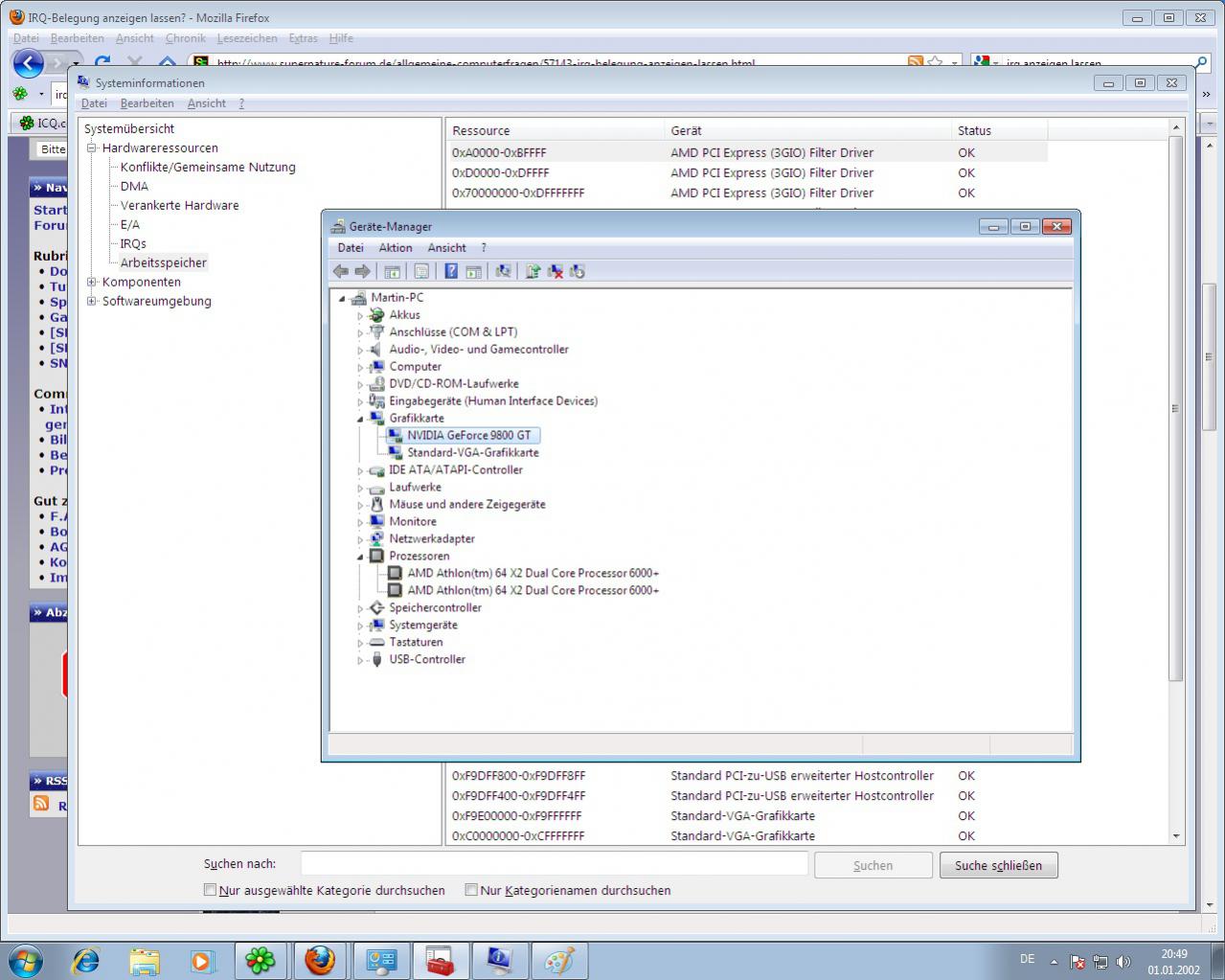The height and width of the screenshot is (980, 1225).
Task: Click the USB-Controller icon in device tree
Action: [x=376, y=659]
